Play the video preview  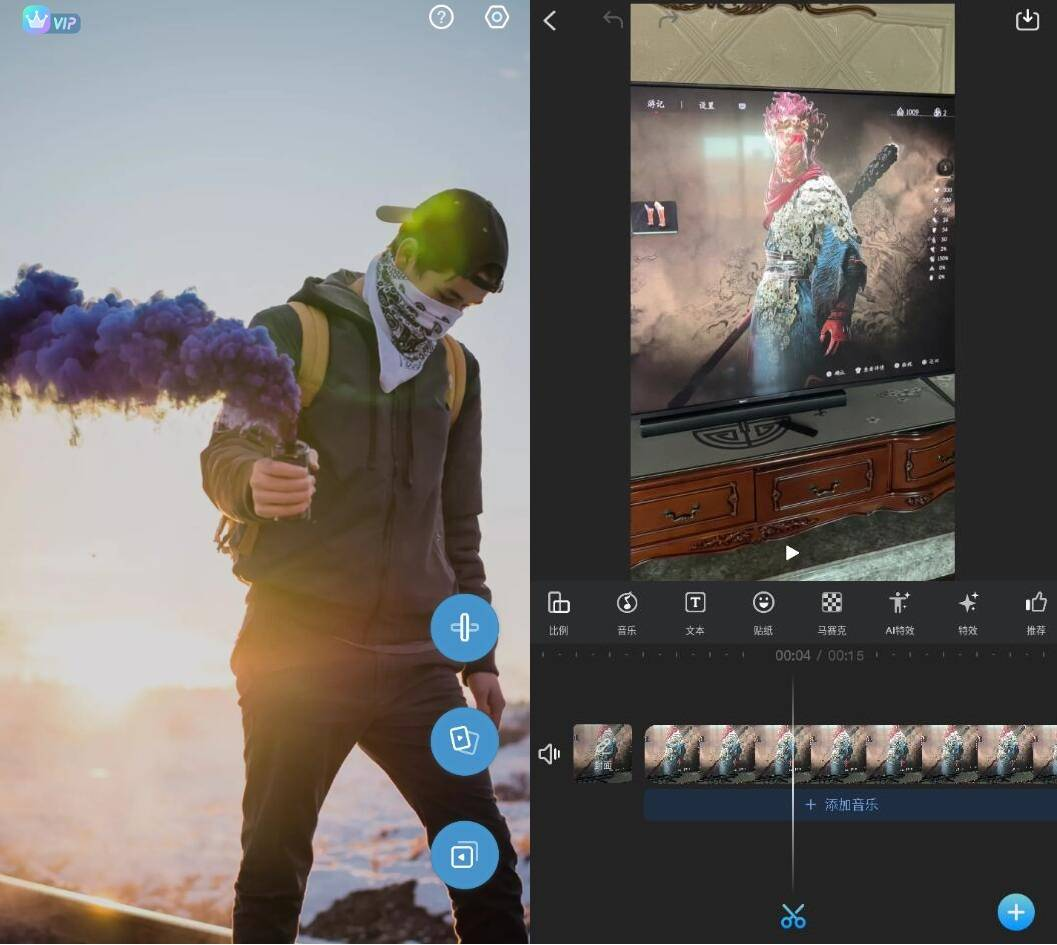click(792, 553)
